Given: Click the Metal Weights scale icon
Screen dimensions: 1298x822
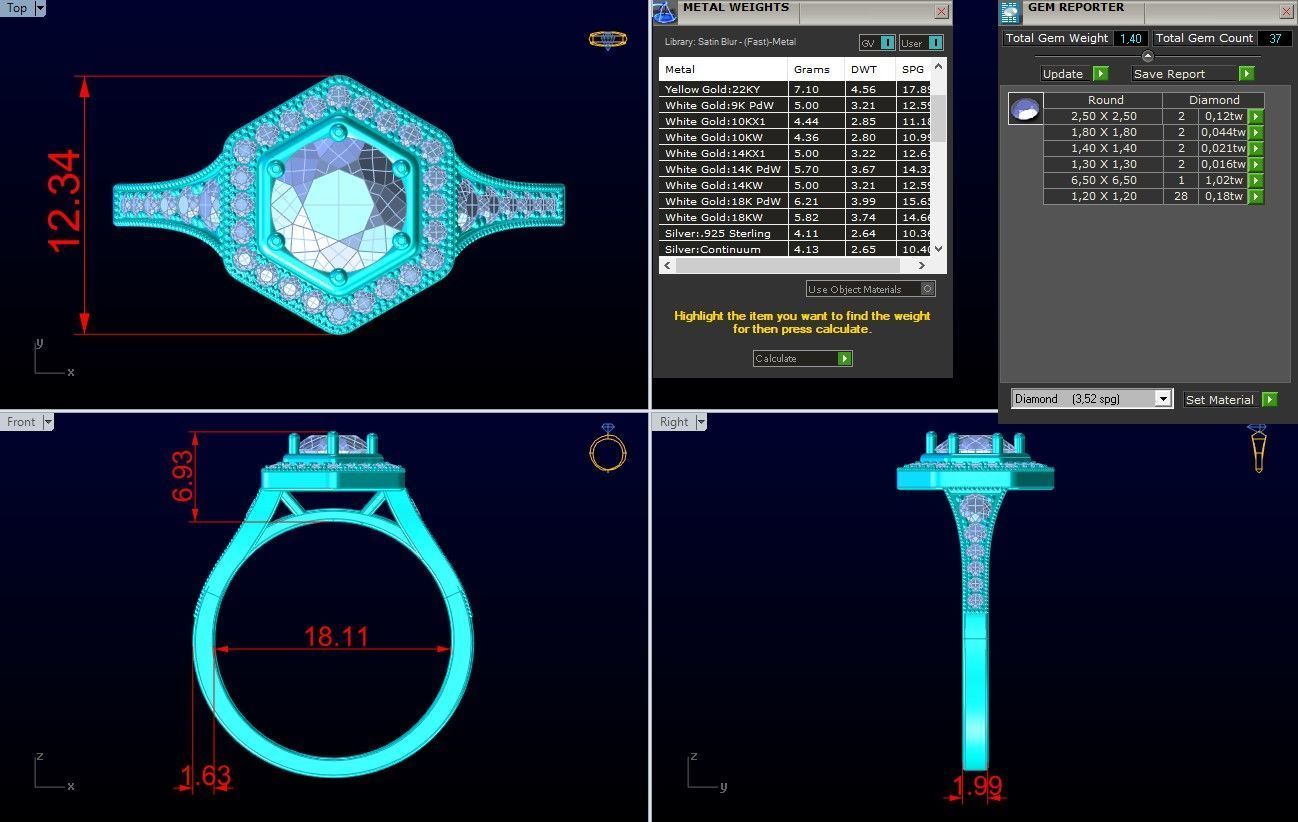Looking at the screenshot, I should 665,12.
